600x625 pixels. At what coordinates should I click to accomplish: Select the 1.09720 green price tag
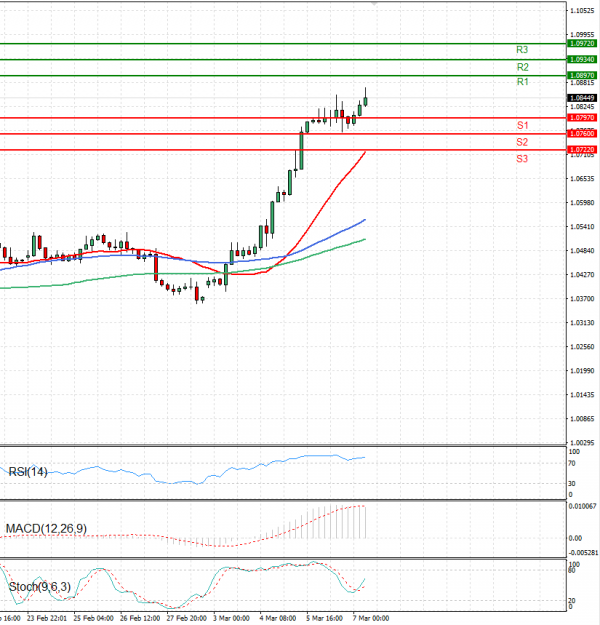tap(582, 43)
